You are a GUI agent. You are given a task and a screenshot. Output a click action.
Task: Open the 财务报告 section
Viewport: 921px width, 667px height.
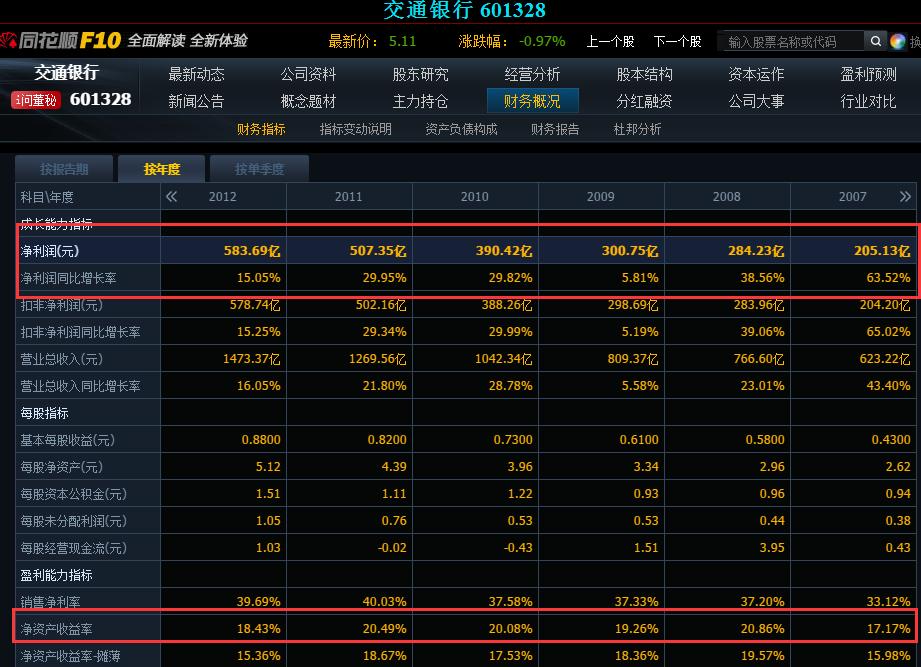tap(555, 129)
